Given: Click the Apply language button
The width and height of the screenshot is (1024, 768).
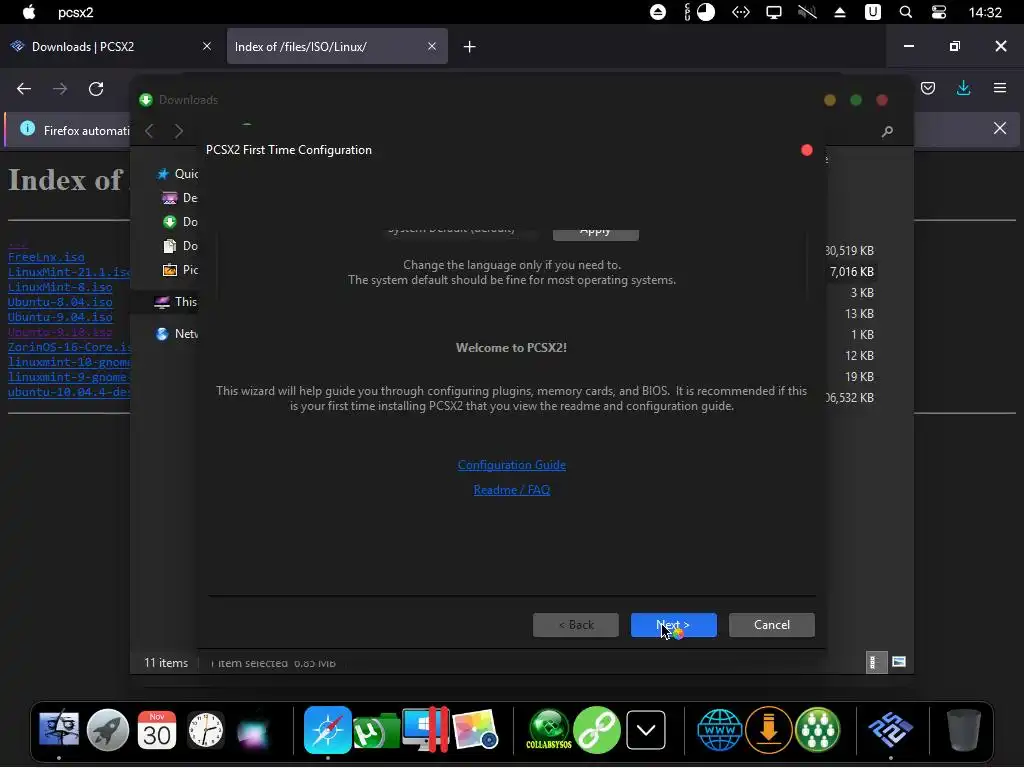Looking at the screenshot, I should (596, 231).
